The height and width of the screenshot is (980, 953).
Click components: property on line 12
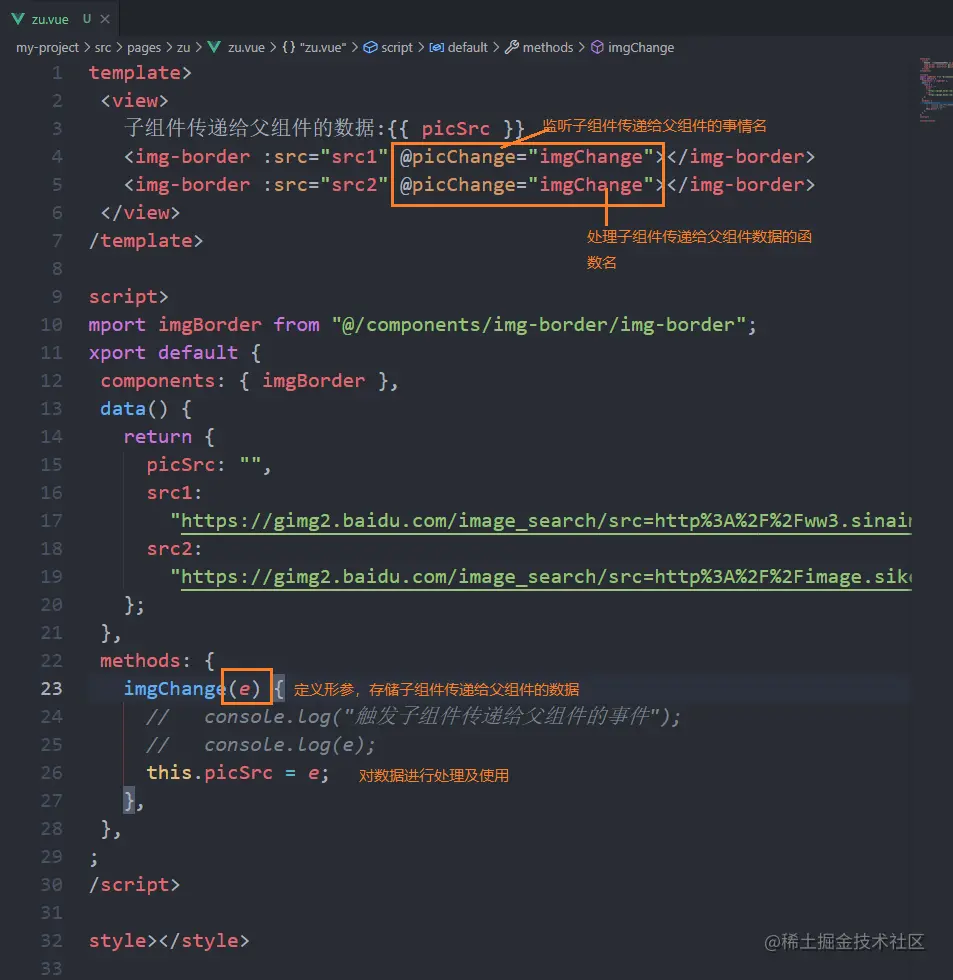click(x=162, y=381)
